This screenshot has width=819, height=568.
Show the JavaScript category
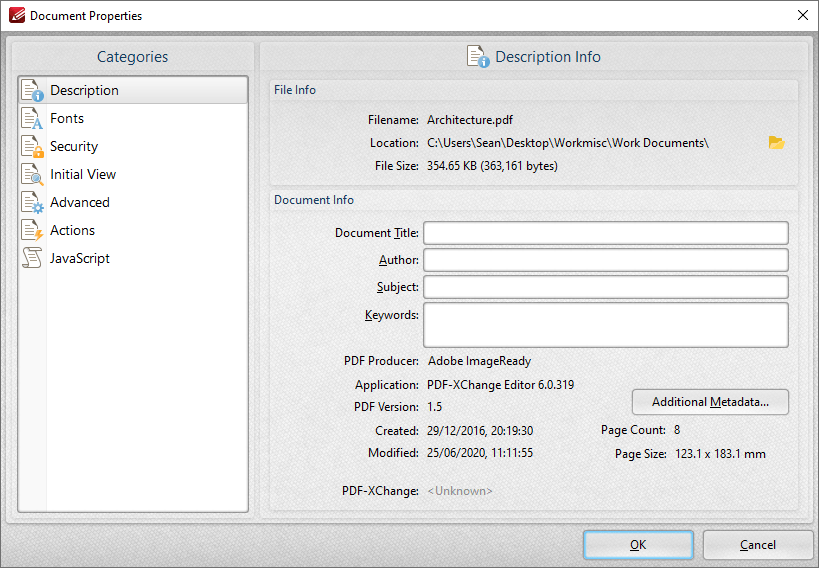coord(133,258)
